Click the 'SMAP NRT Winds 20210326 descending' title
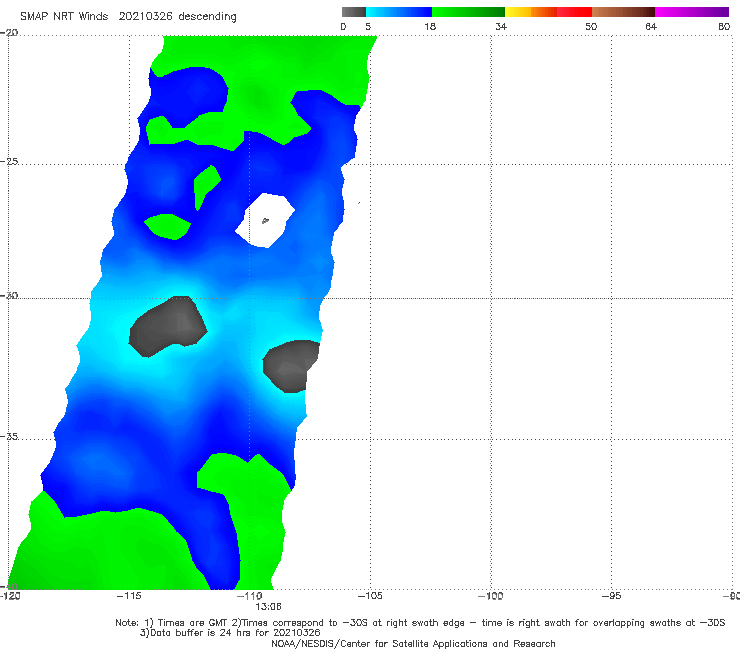 128,17
